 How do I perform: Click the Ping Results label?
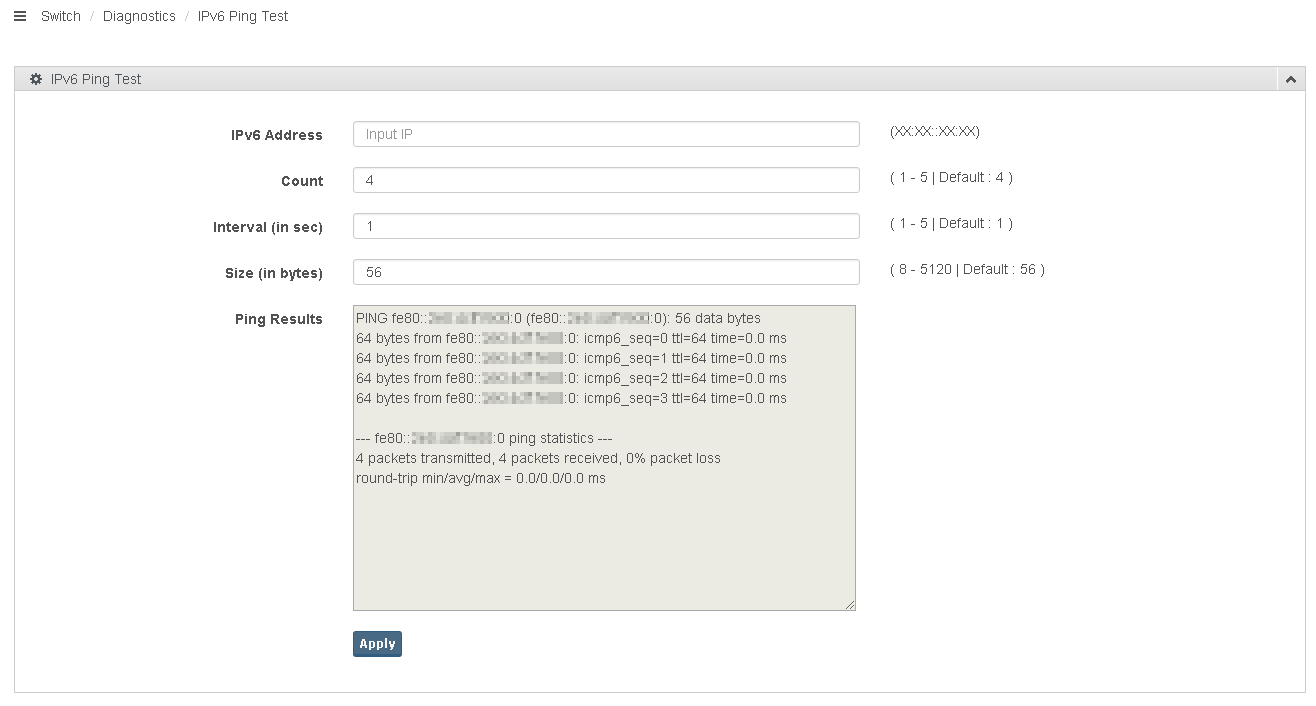click(279, 319)
